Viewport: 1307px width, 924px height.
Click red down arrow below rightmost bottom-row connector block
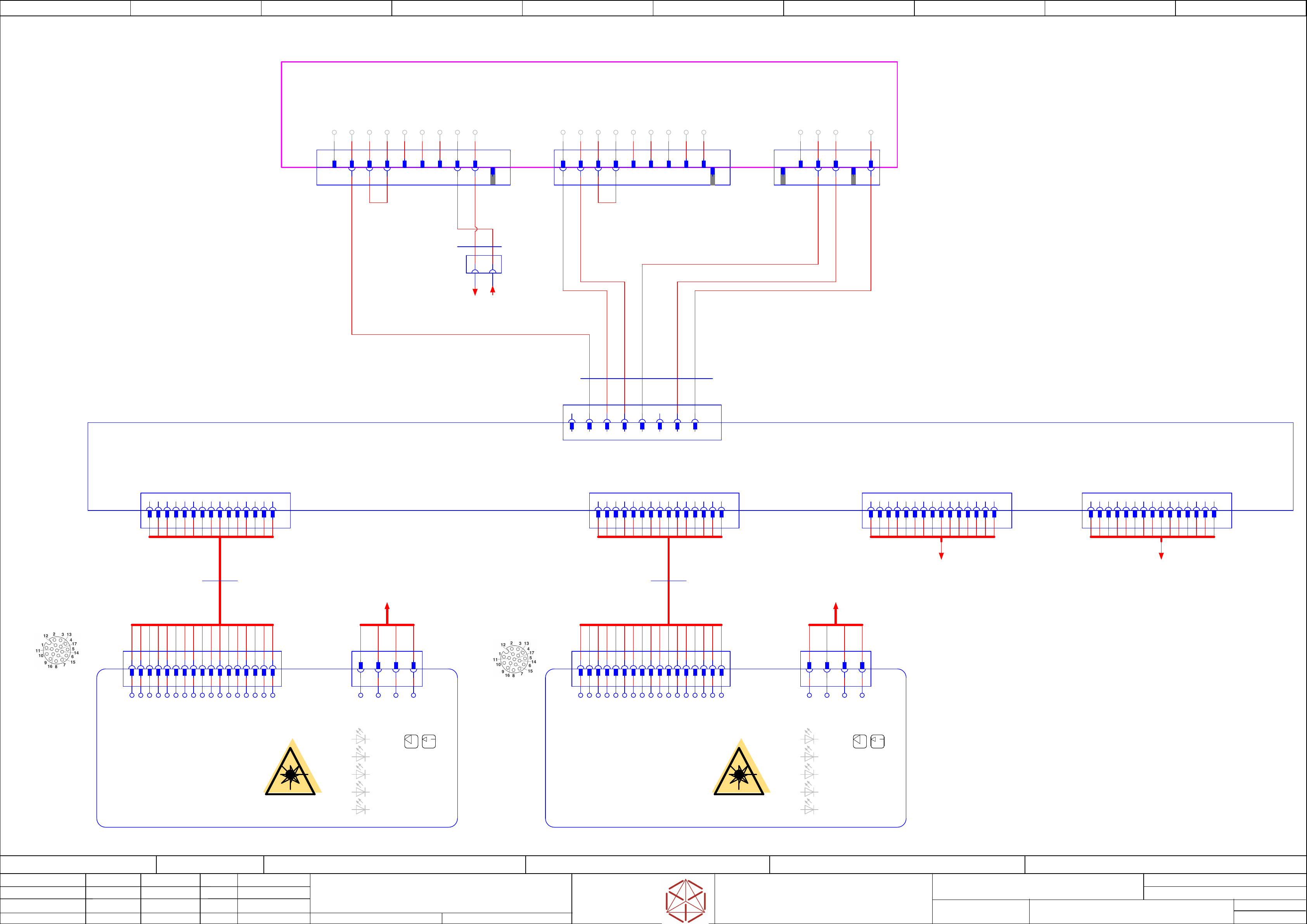(x=1161, y=555)
